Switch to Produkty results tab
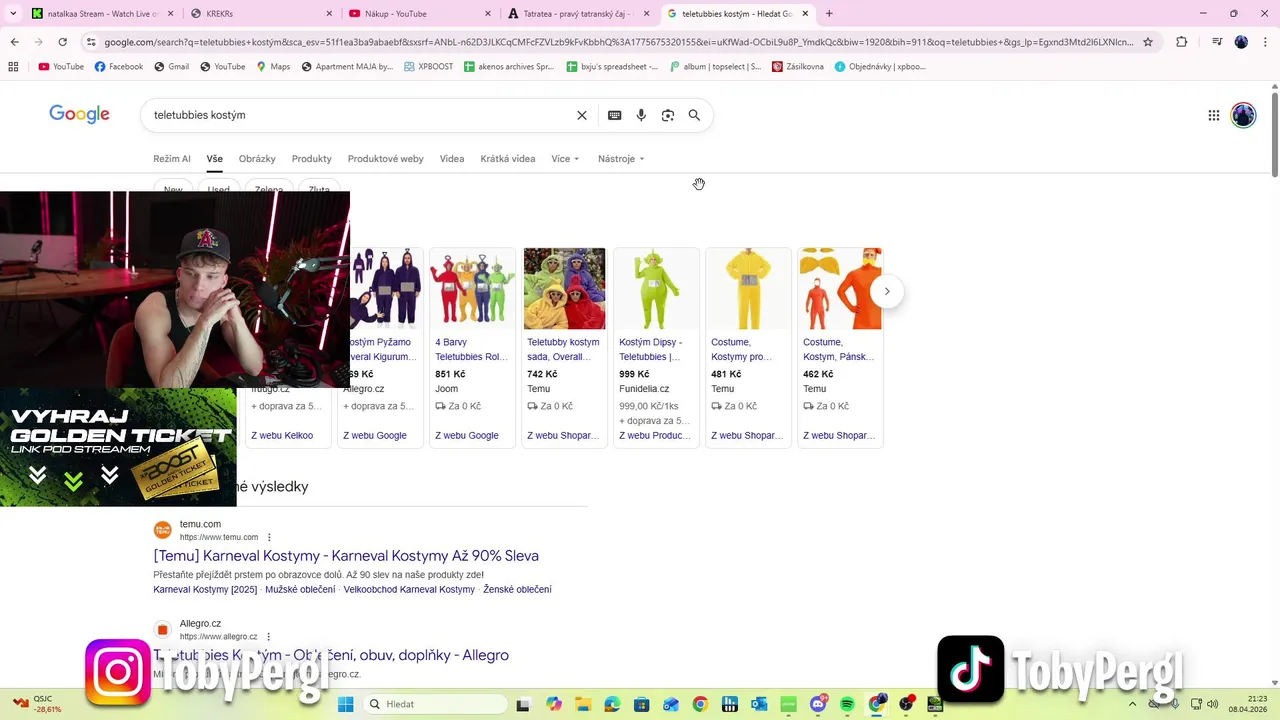This screenshot has height=720, width=1280. coord(311,159)
